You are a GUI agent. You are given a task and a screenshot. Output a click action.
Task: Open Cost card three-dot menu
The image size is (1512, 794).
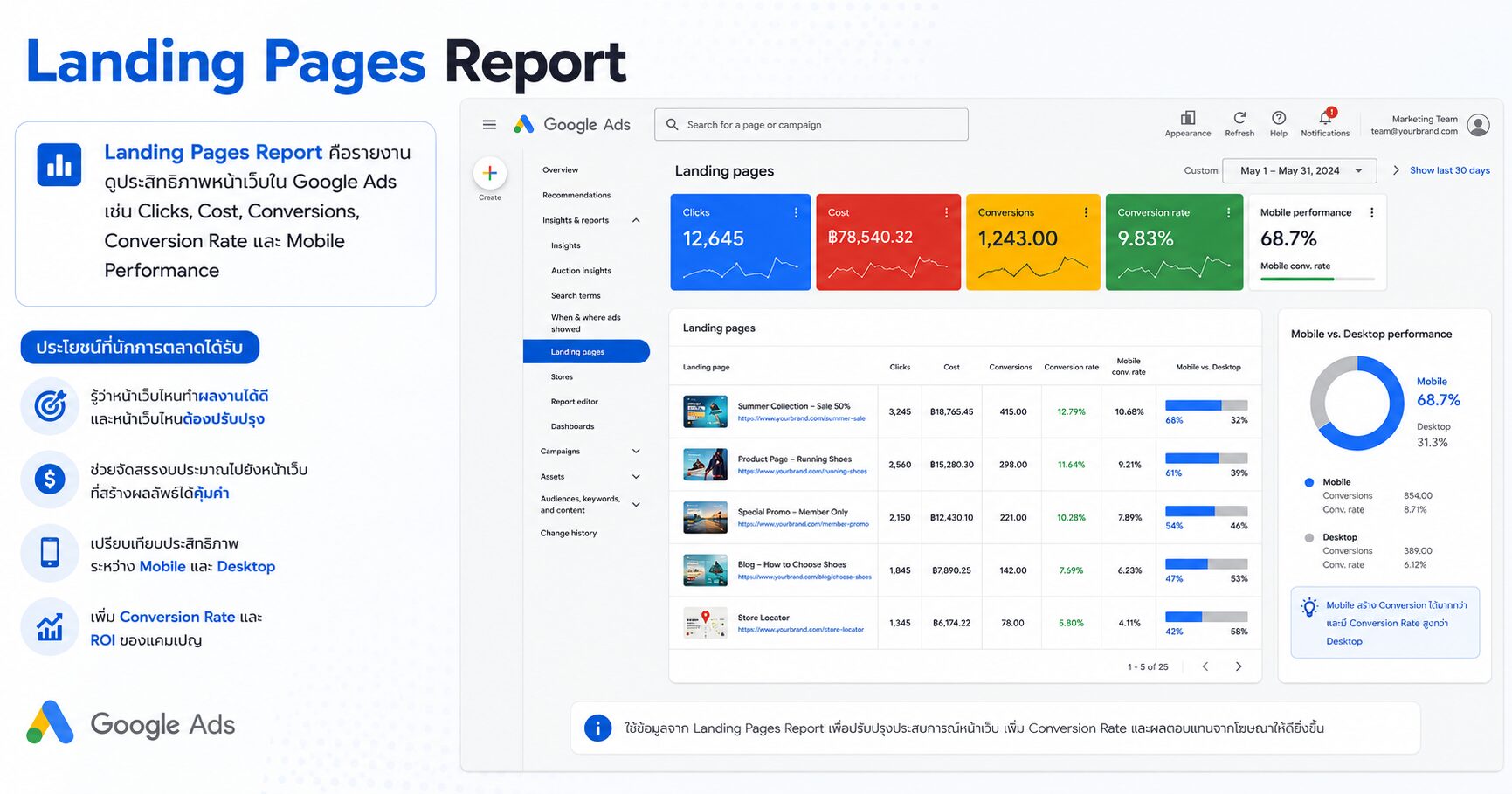946,212
